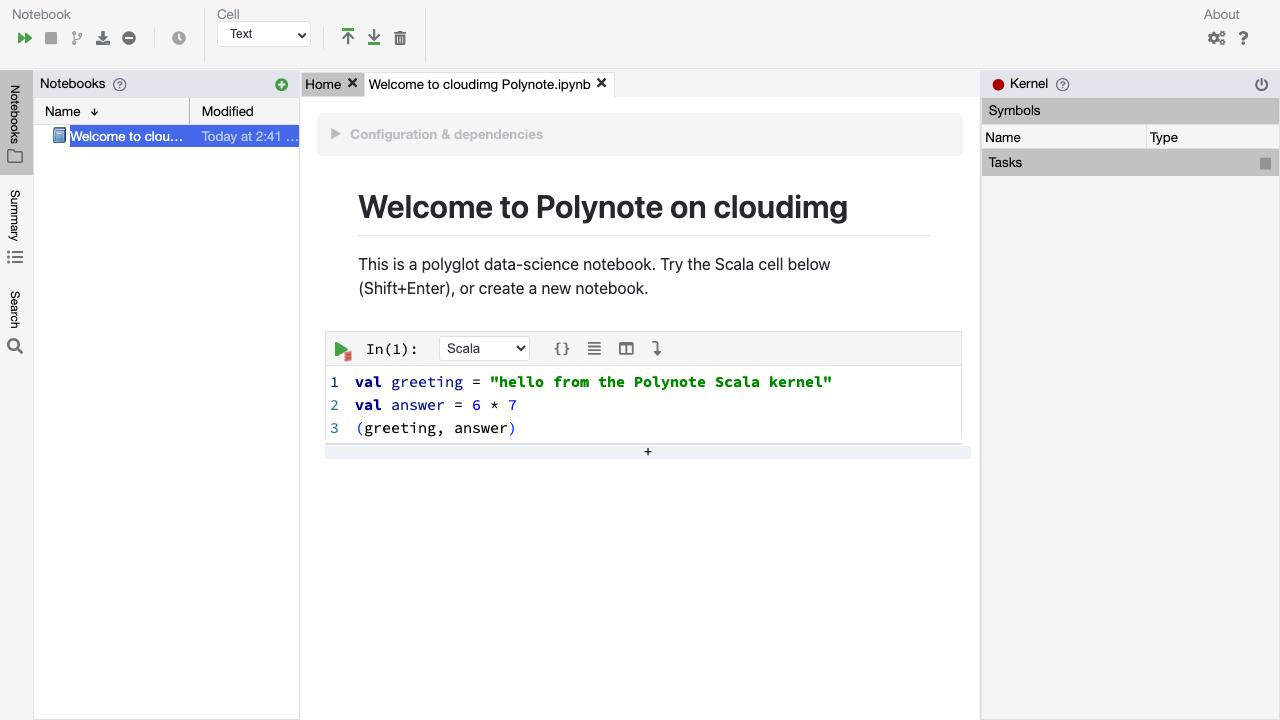Viewport: 1280px width, 720px height.
Task: Click the polyglot data-science description paragraph
Action: (x=594, y=276)
